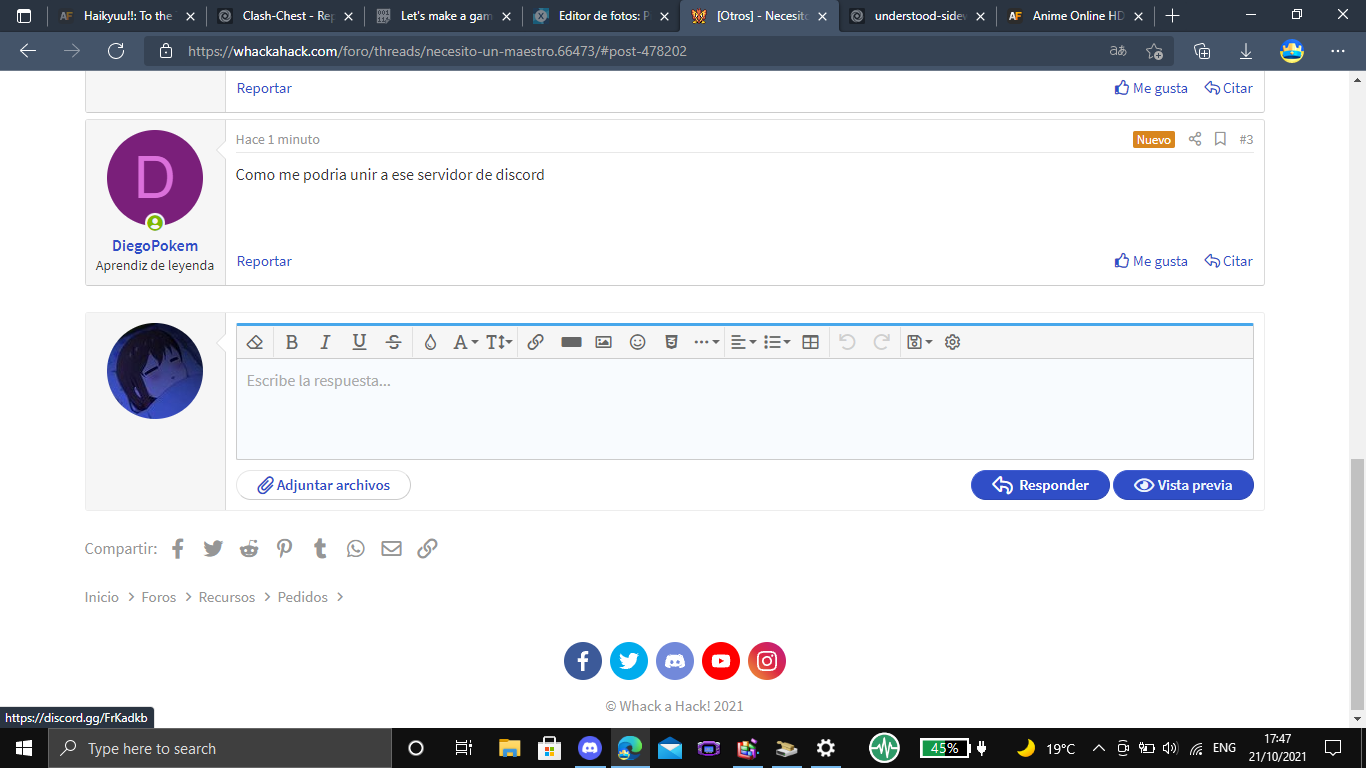Expand the font size dropdown
The height and width of the screenshot is (768, 1366).
(499, 342)
